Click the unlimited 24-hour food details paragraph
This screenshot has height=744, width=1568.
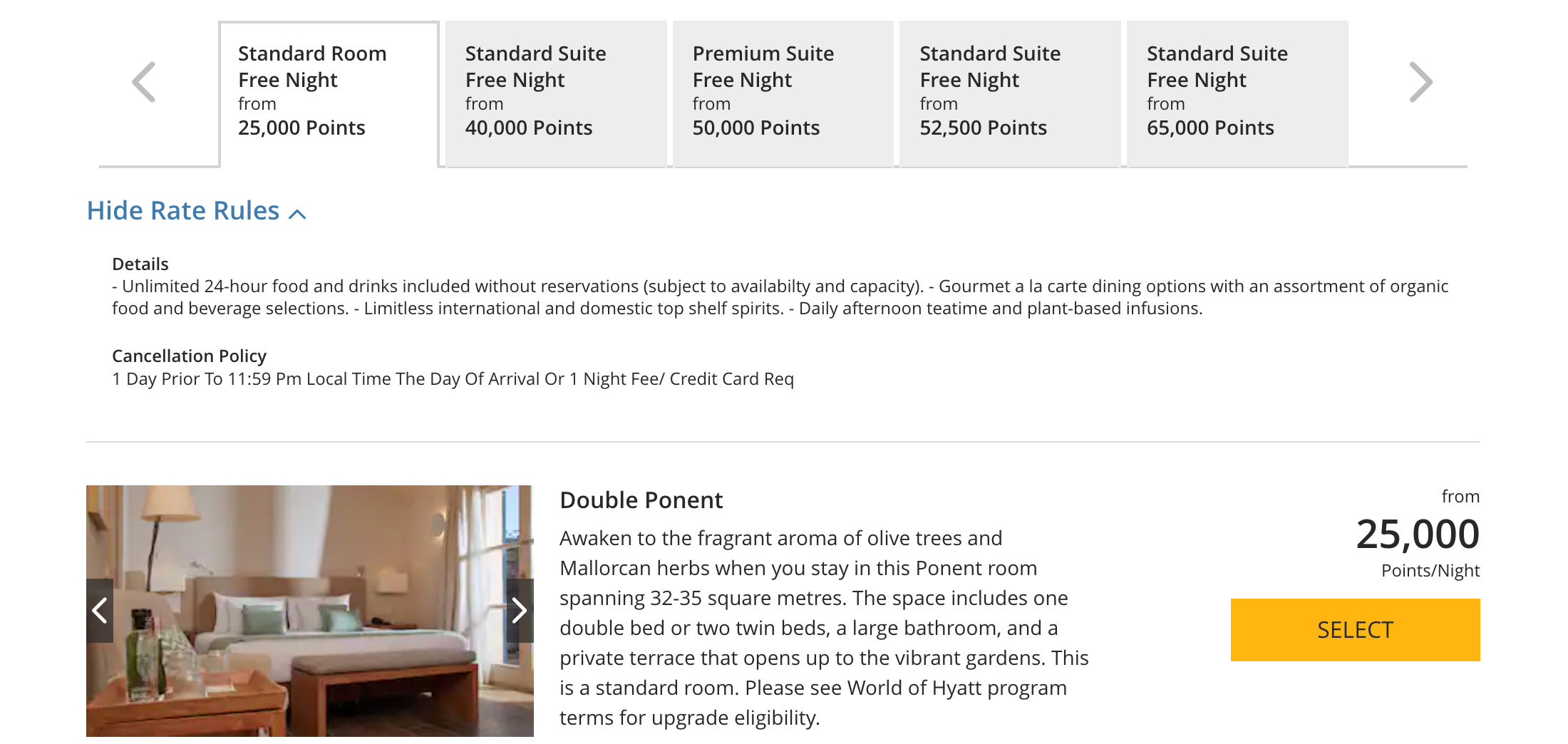(x=780, y=297)
